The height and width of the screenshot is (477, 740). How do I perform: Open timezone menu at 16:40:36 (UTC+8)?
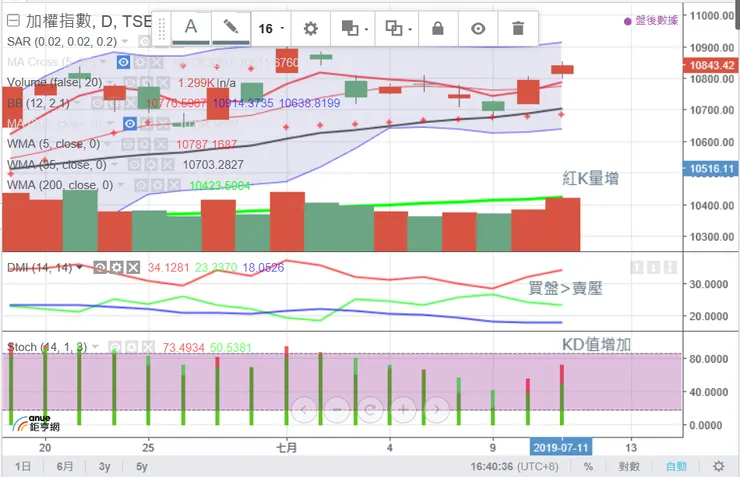pyautogui.click(x=514, y=467)
